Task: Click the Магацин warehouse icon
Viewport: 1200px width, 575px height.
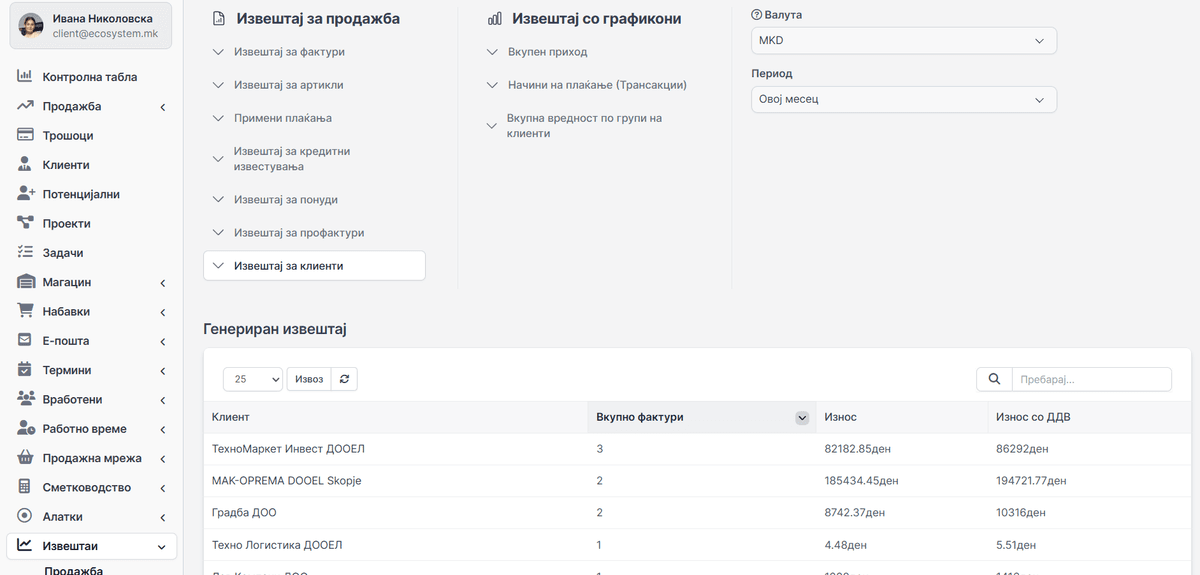Action: [25, 282]
